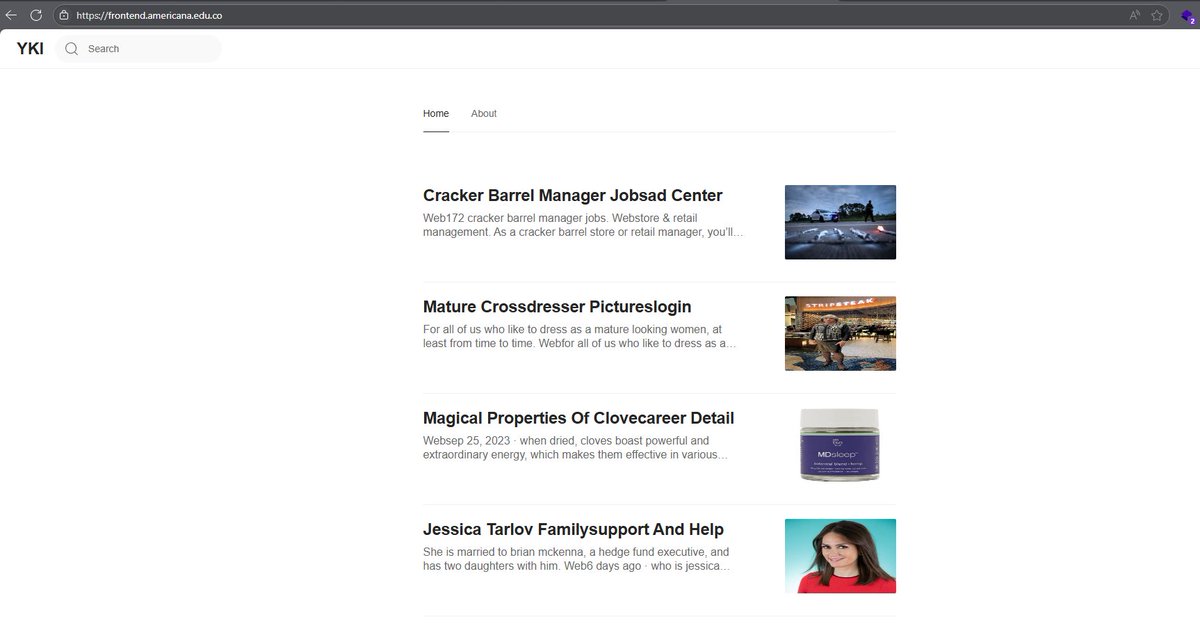Click excerpt starting 'Web172 cracker barrel manager jobs'
The width and height of the screenshot is (1200, 624).
[583, 225]
